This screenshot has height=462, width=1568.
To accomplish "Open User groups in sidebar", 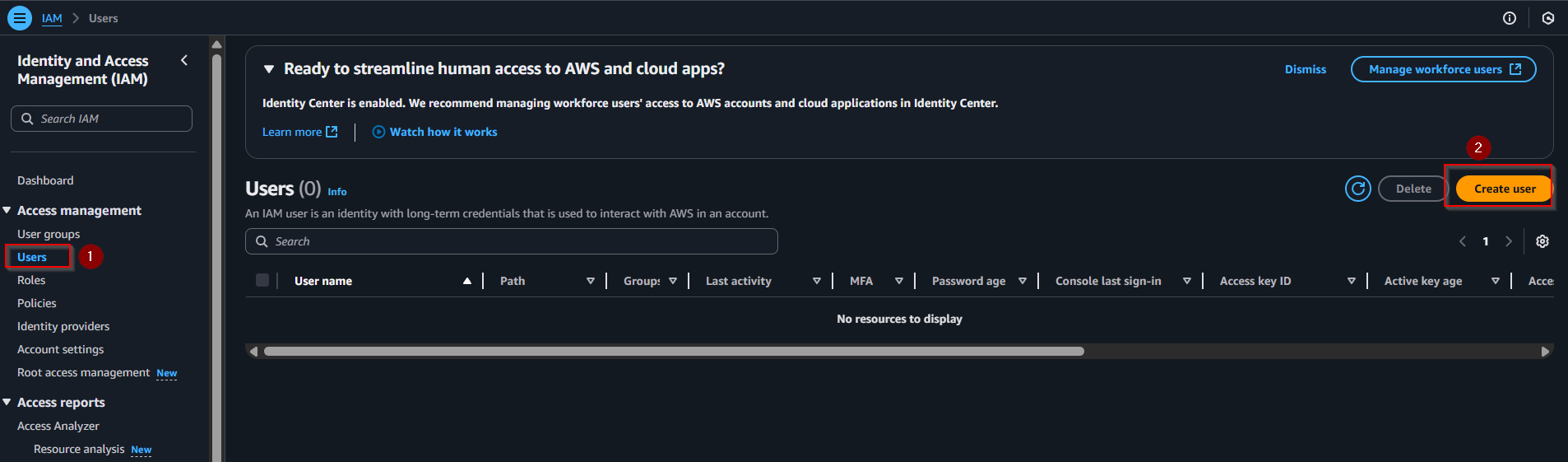I will coord(49,234).
